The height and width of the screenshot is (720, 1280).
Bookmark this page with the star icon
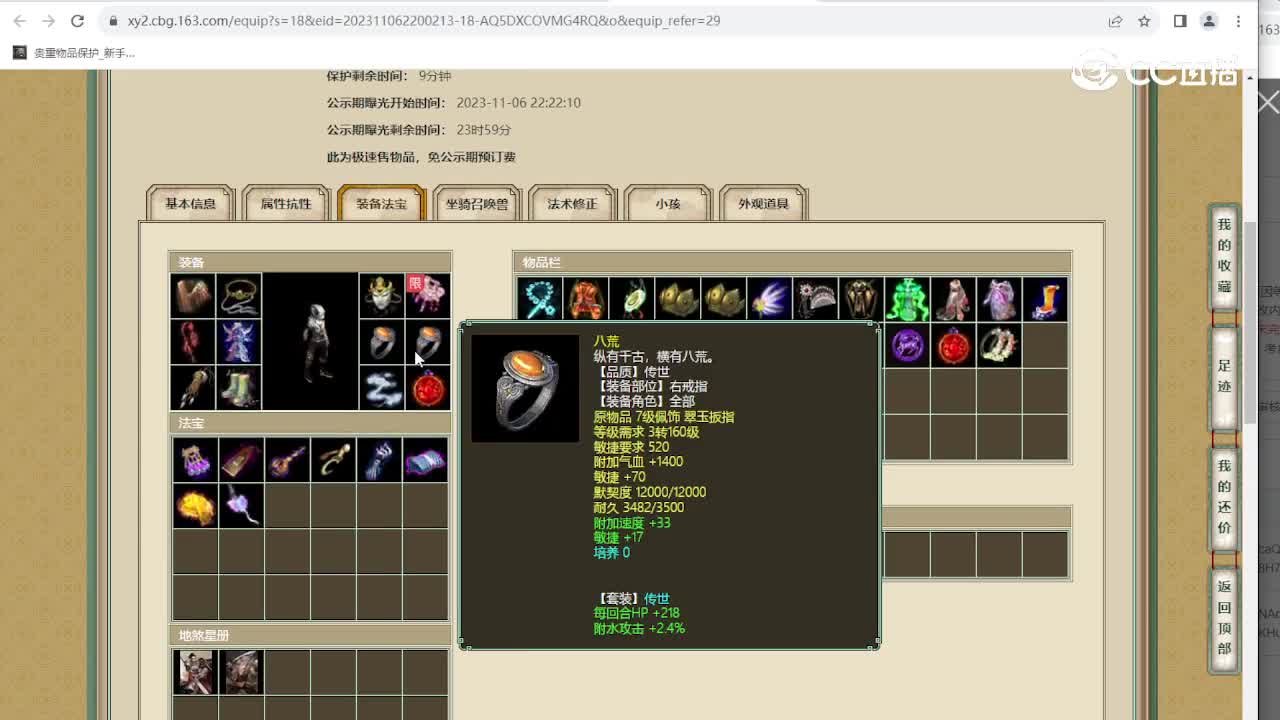coord(1144,20)
